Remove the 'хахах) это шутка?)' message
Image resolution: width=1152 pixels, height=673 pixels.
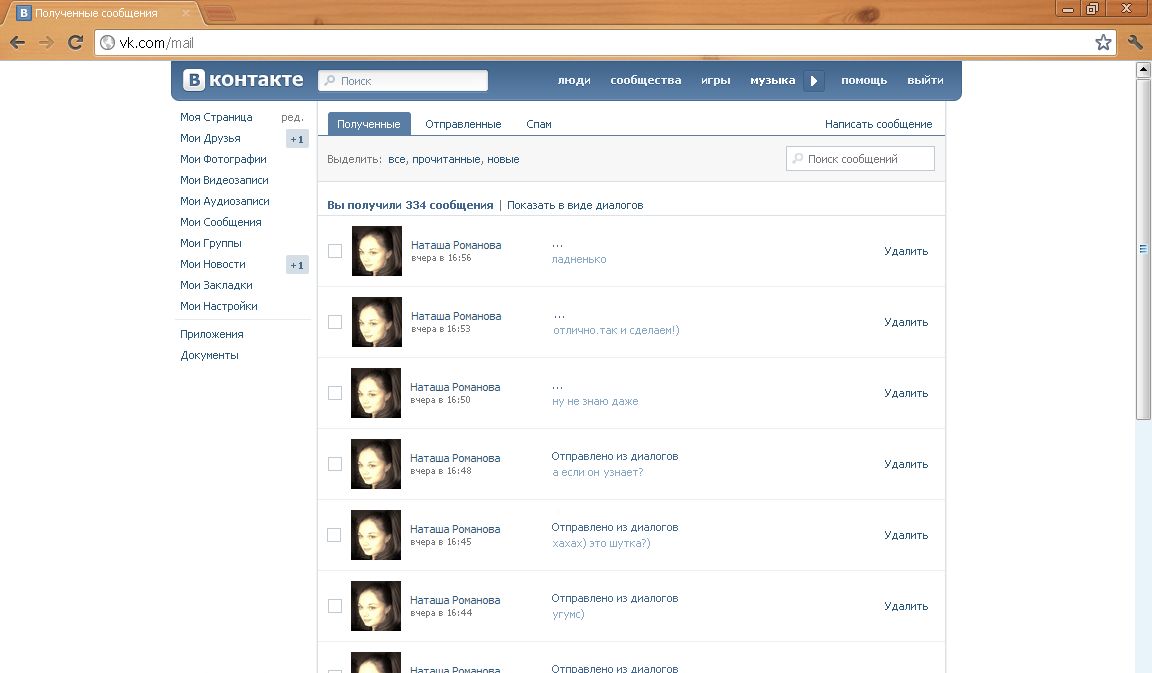[906, 535]
